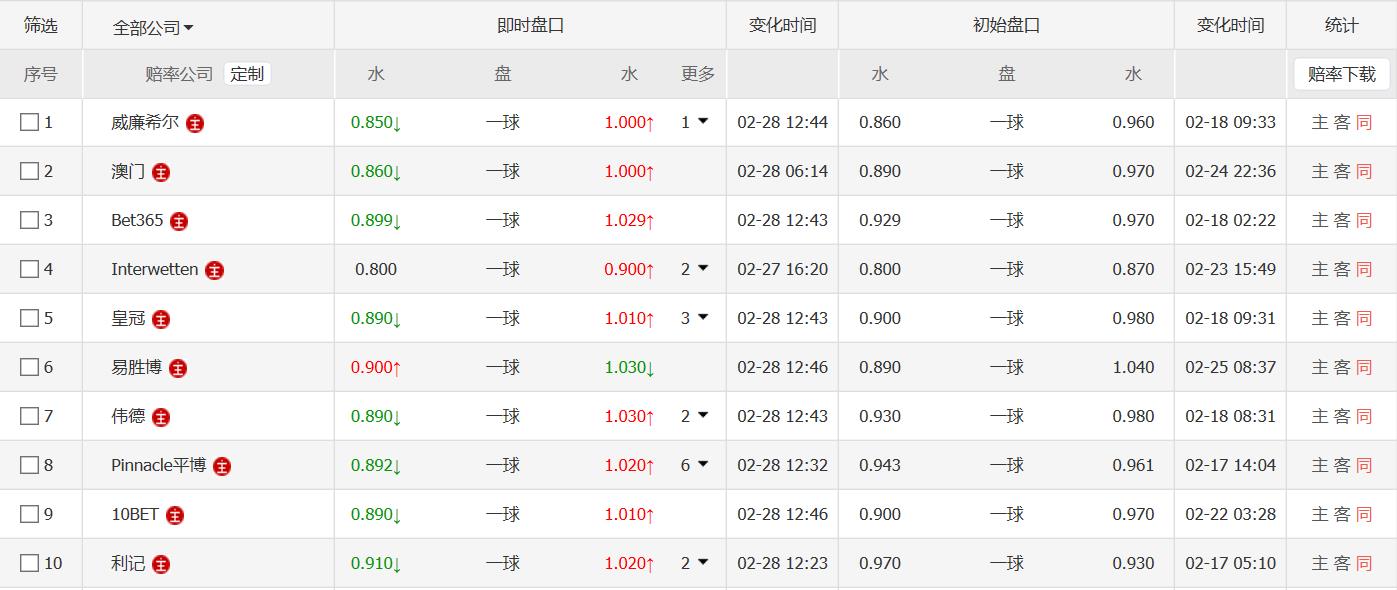Tick the checkbox for row 1 威廉希尔
Screen dimensions: 1397x590
[29, 122]
